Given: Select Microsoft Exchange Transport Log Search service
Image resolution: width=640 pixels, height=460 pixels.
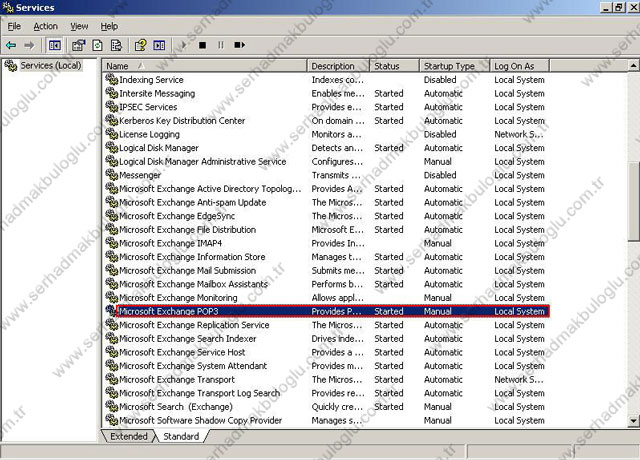Looking at the screenshot, I should pyautogui.click(x=200, y=393).
